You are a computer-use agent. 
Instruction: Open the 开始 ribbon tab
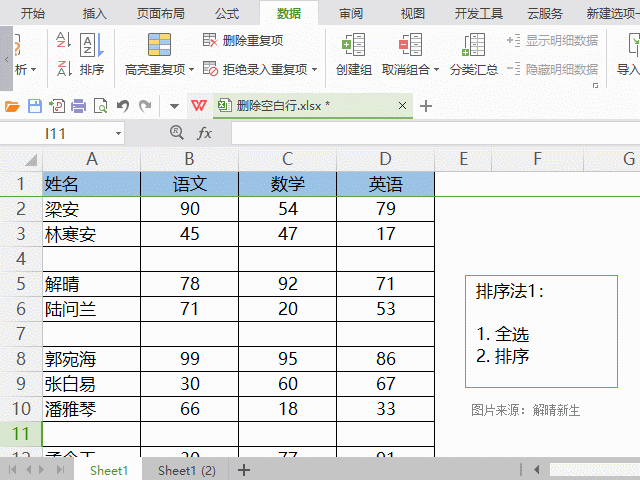tap(33, 13)
